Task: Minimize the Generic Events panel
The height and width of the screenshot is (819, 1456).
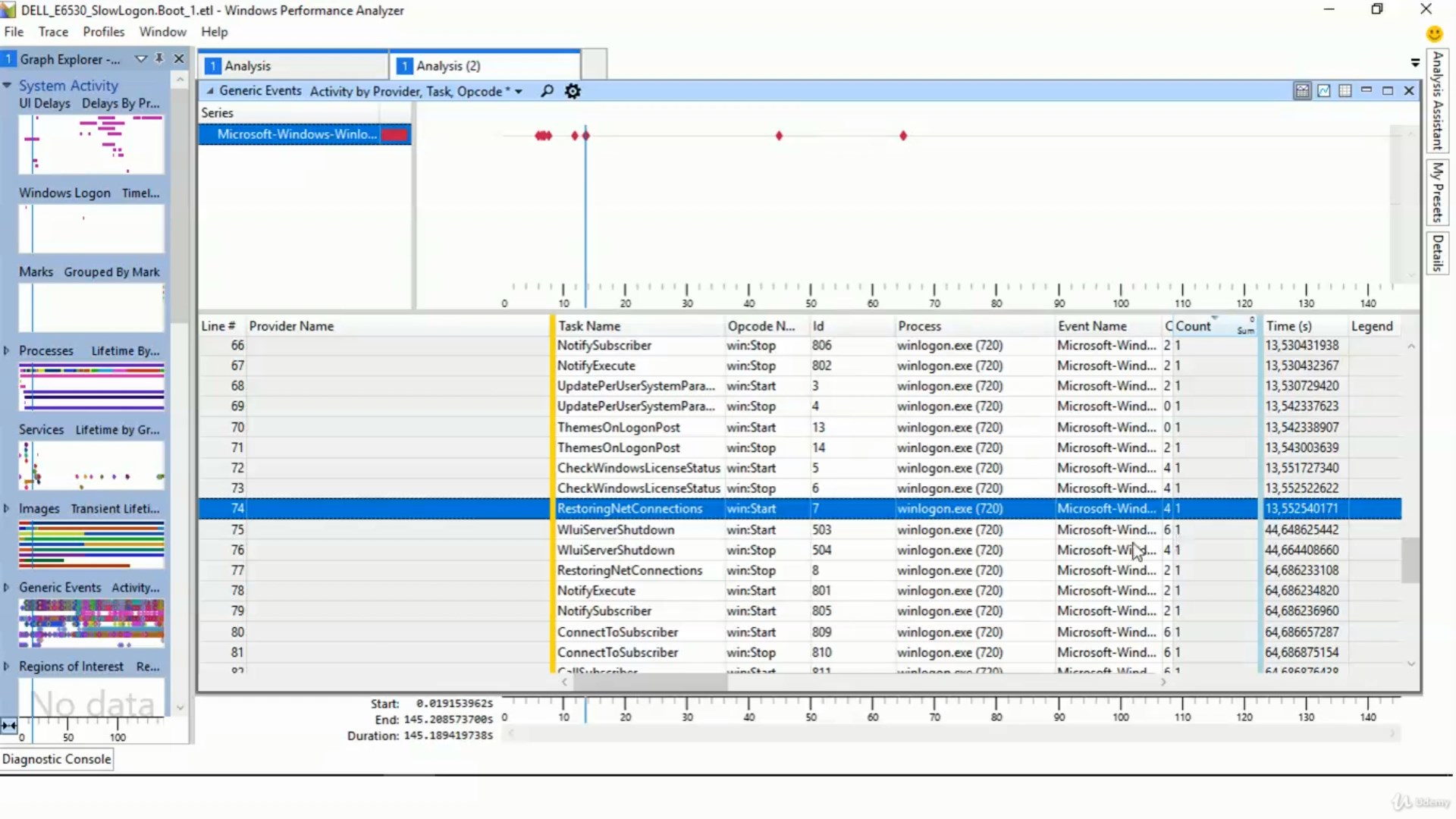Action: (1367, 90)
